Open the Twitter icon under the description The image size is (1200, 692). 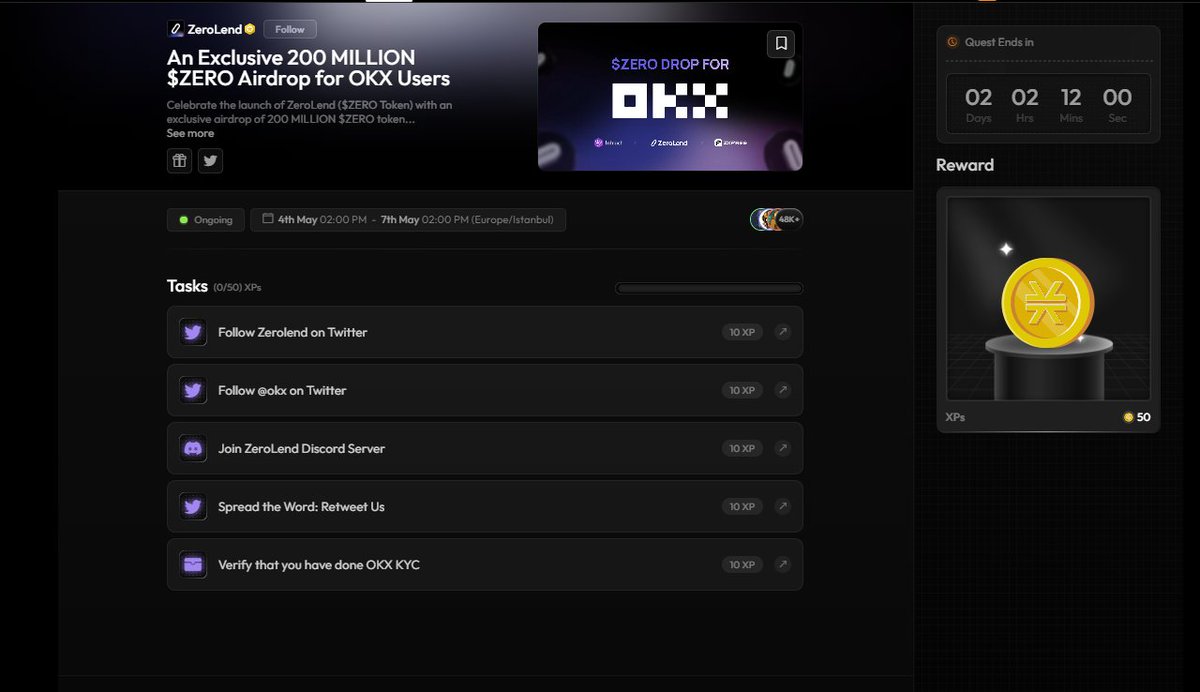coord(210,160)
